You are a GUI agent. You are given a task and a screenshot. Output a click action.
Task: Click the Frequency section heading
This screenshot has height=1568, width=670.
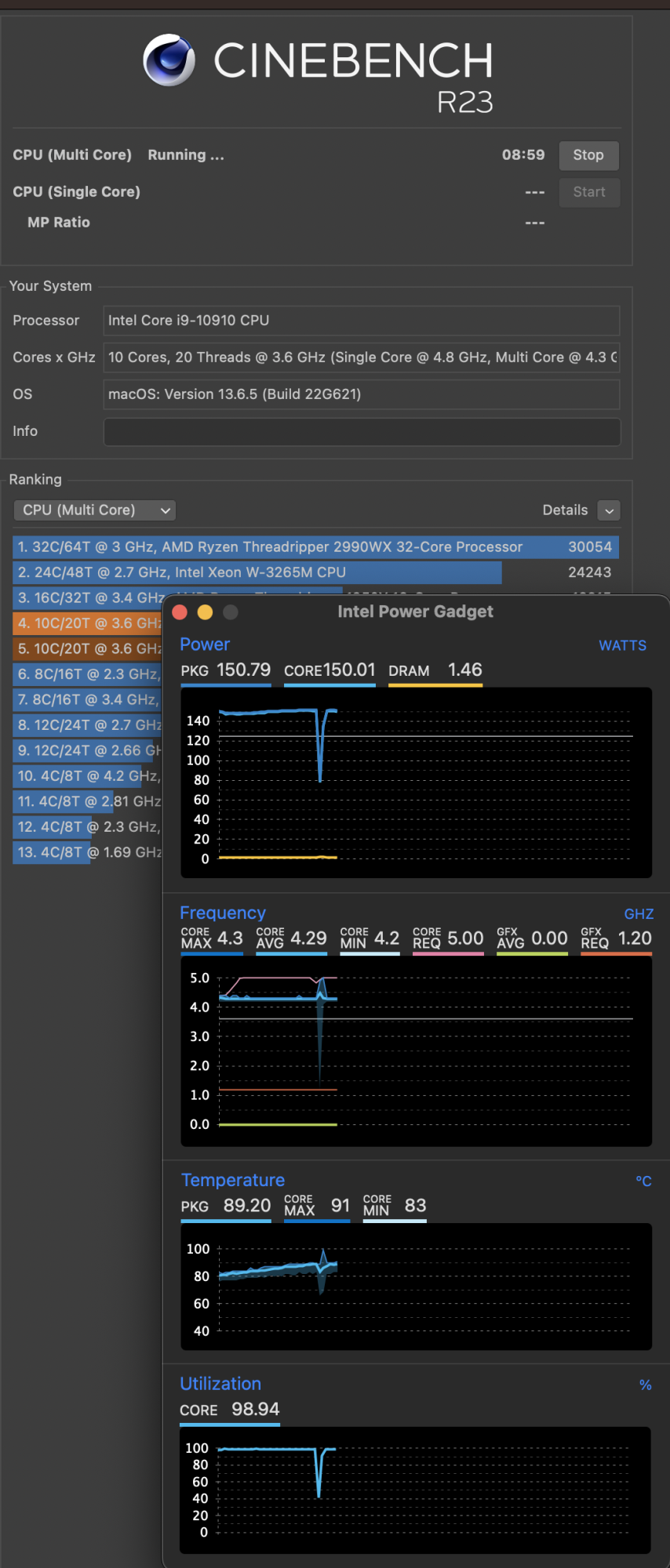pyautogui.click(x=223, y=913)
